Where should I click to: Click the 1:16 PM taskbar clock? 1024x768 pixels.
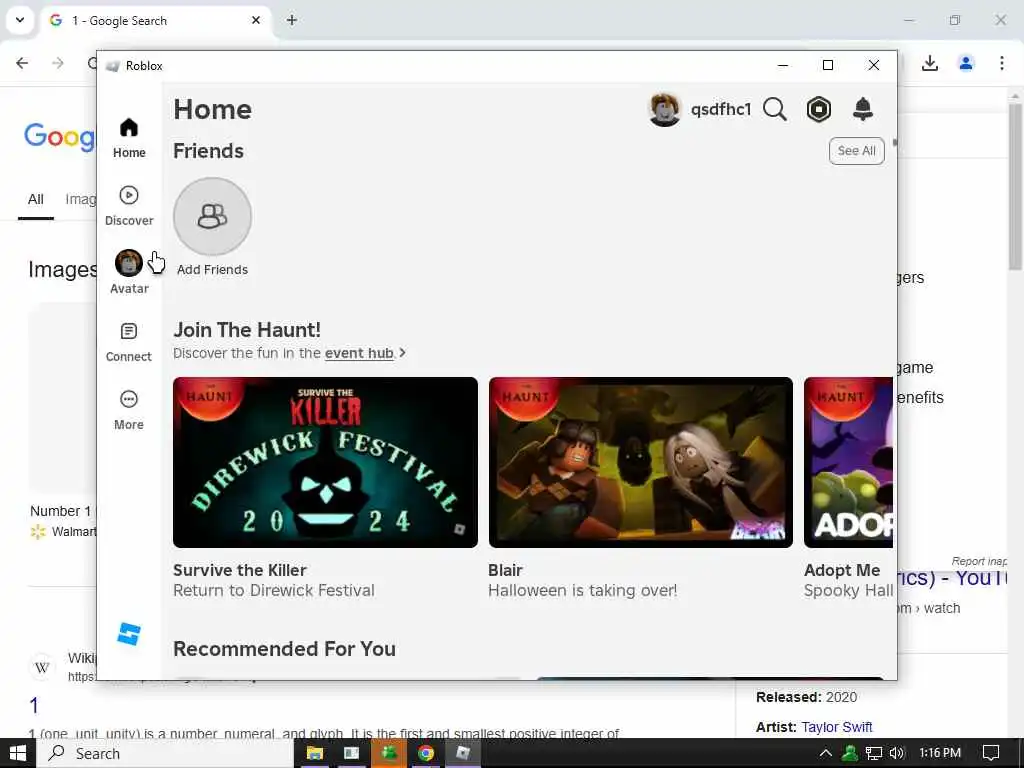click(x=940, y=753)
